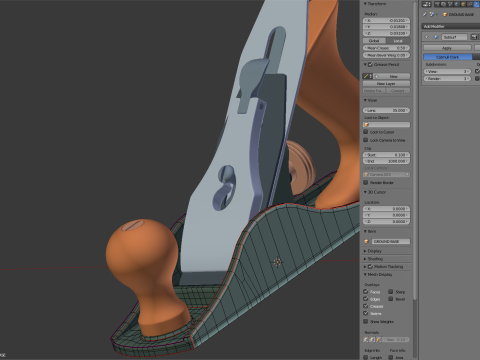Click the pin icon in Properties breadcrumb
Screen dimensions: 480x360
tap(425, 14)
